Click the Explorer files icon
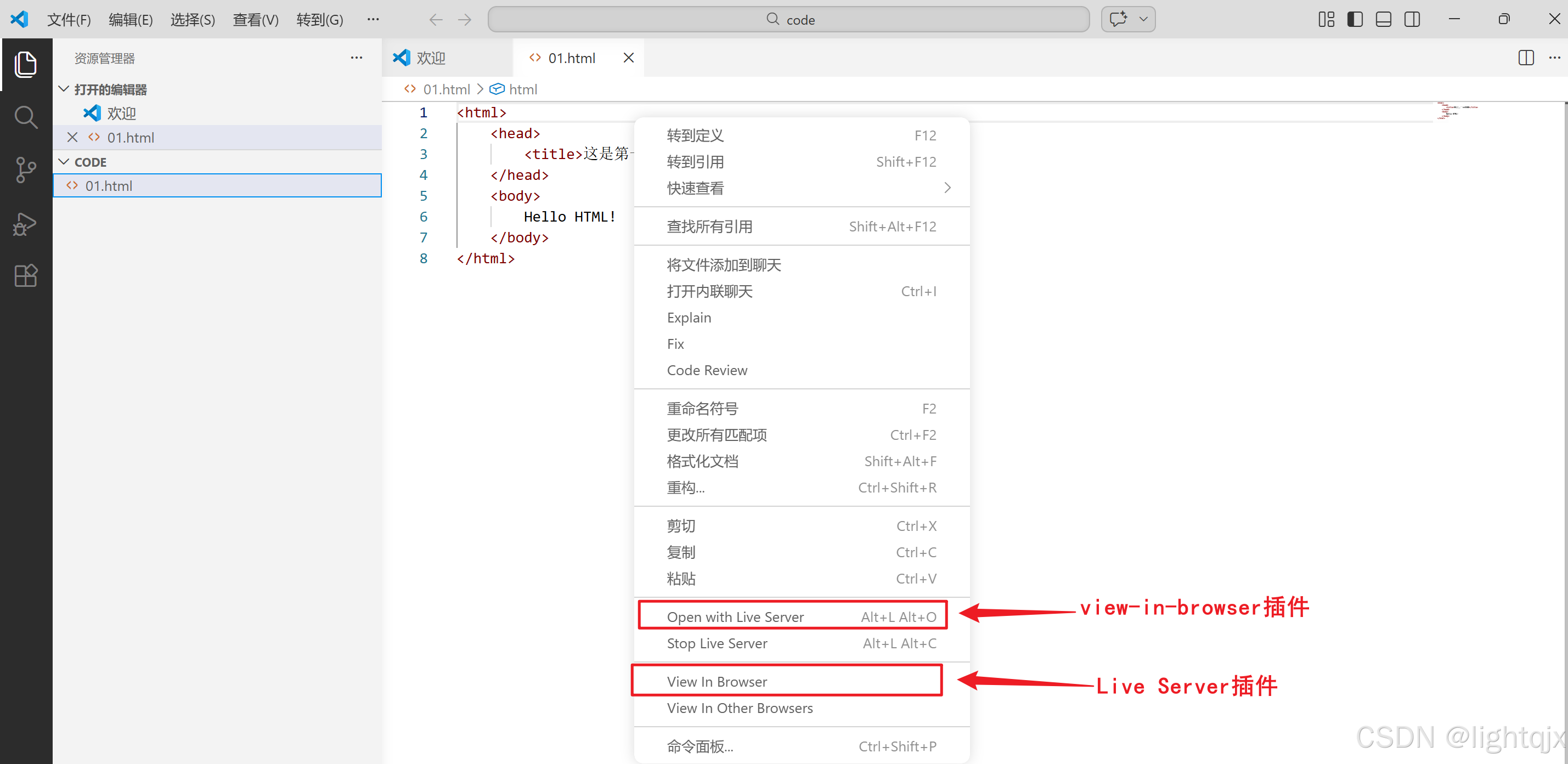Viewport: 1568px width, 764px height. [x=26, y=65]
